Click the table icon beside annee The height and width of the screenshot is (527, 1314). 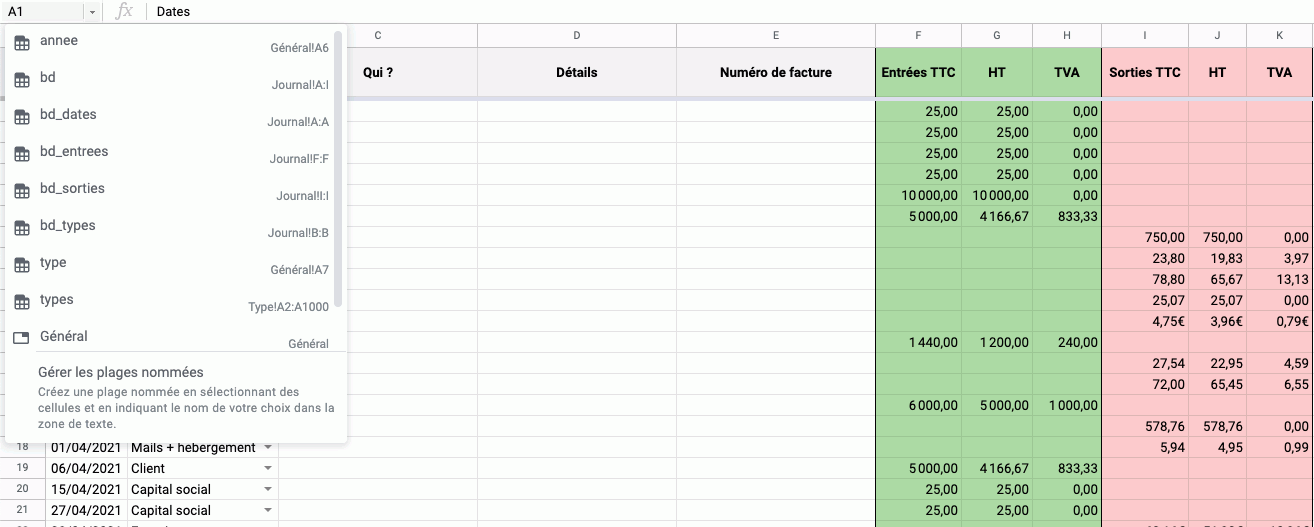pos(21,43)
